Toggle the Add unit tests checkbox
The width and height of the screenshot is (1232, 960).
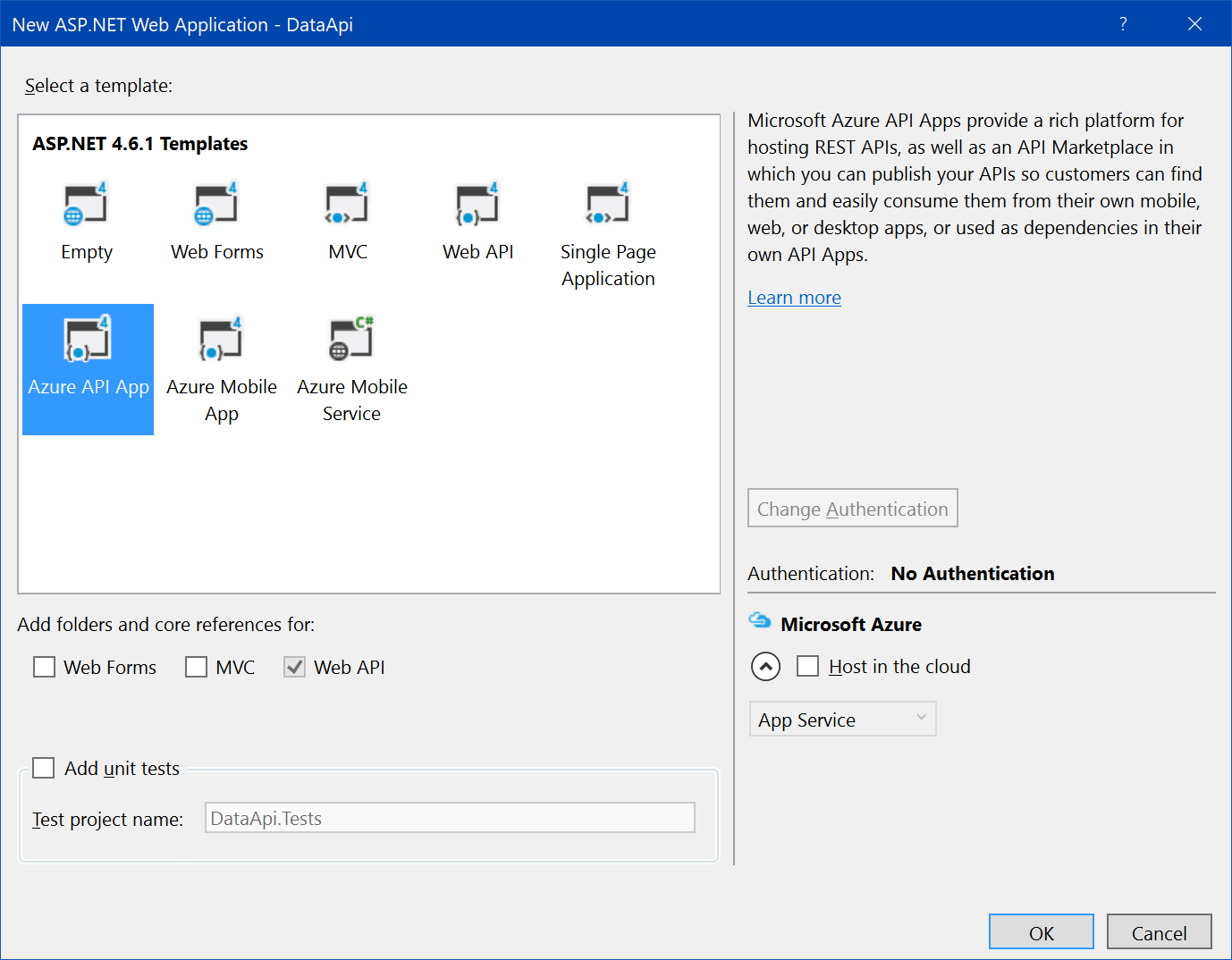pos(43,768)
